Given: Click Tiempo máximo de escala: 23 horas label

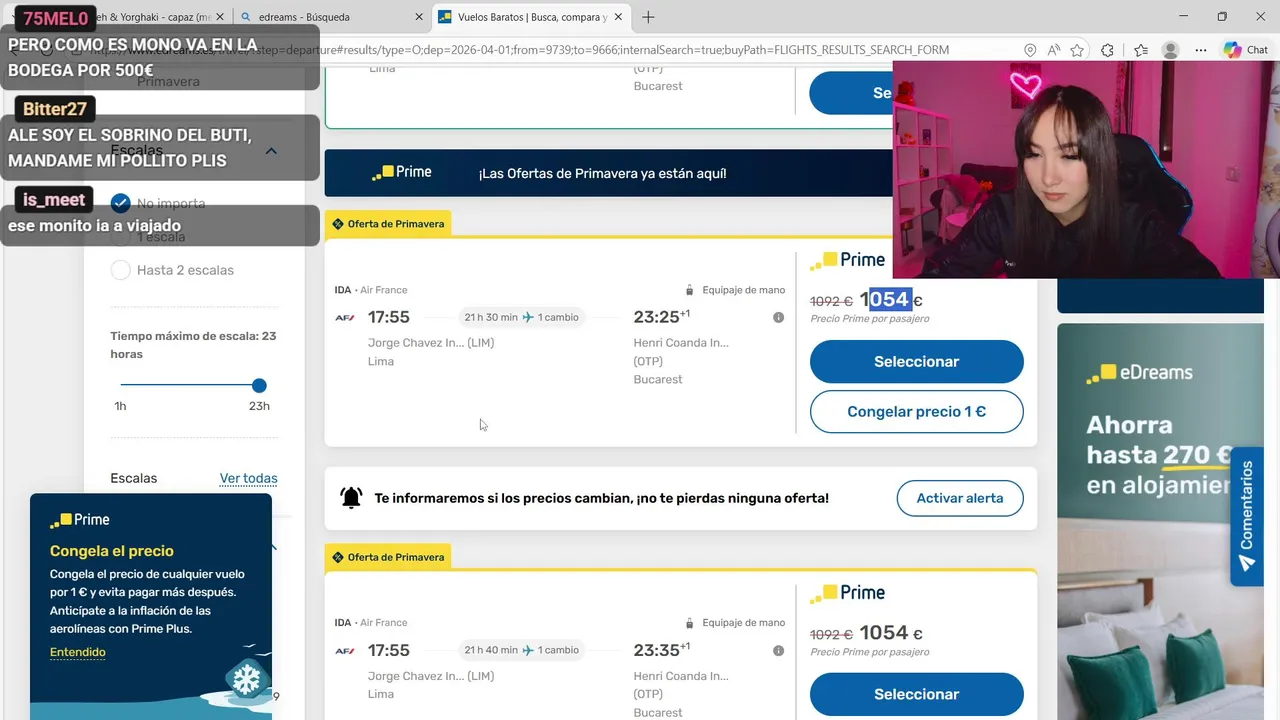Looking at the screenshot, I should pos(193,345).
